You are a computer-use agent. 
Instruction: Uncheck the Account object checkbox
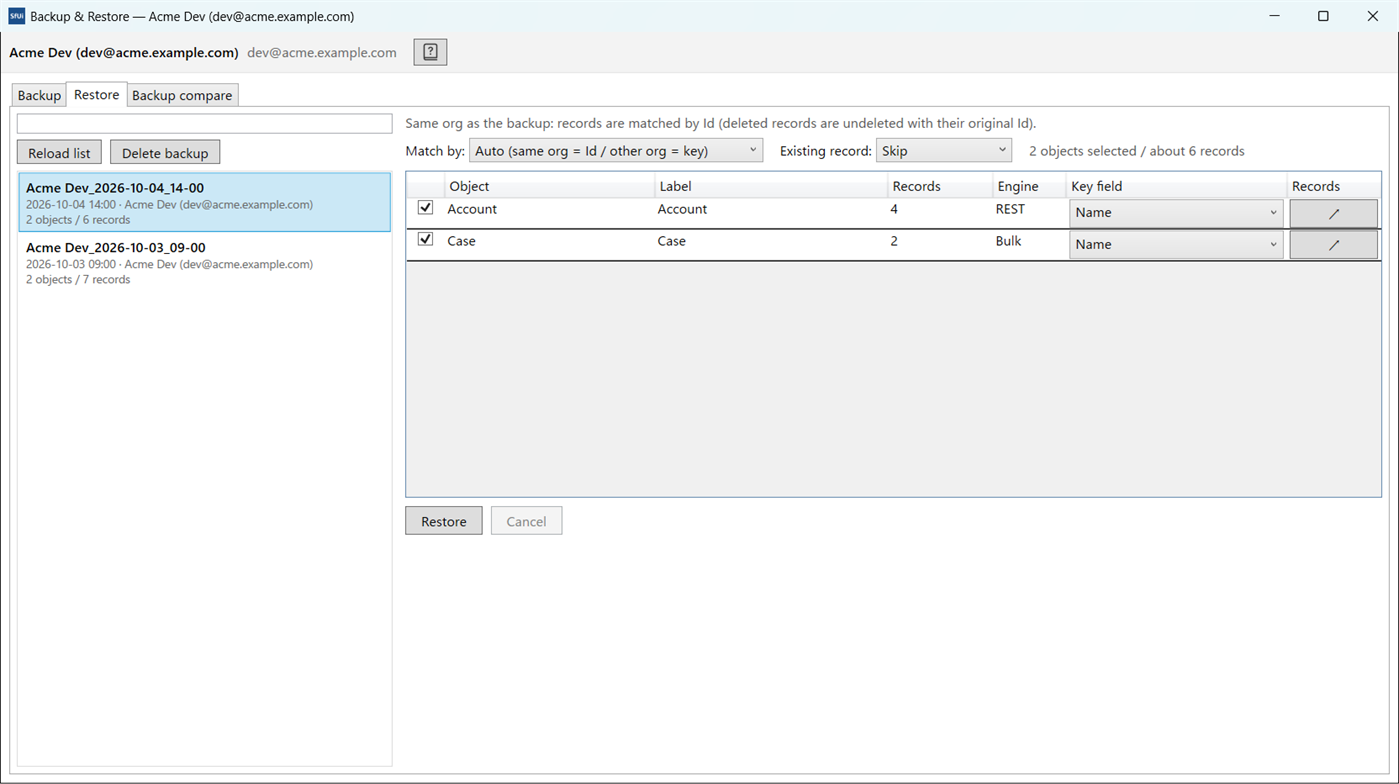pos(425,208)
